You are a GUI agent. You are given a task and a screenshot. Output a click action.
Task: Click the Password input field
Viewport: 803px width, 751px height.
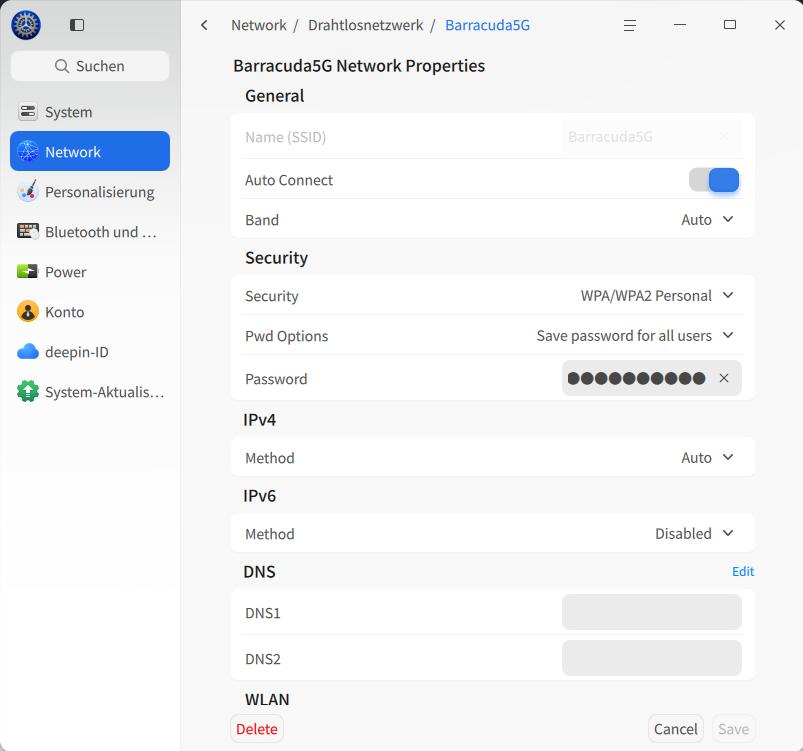pos(651,378)
